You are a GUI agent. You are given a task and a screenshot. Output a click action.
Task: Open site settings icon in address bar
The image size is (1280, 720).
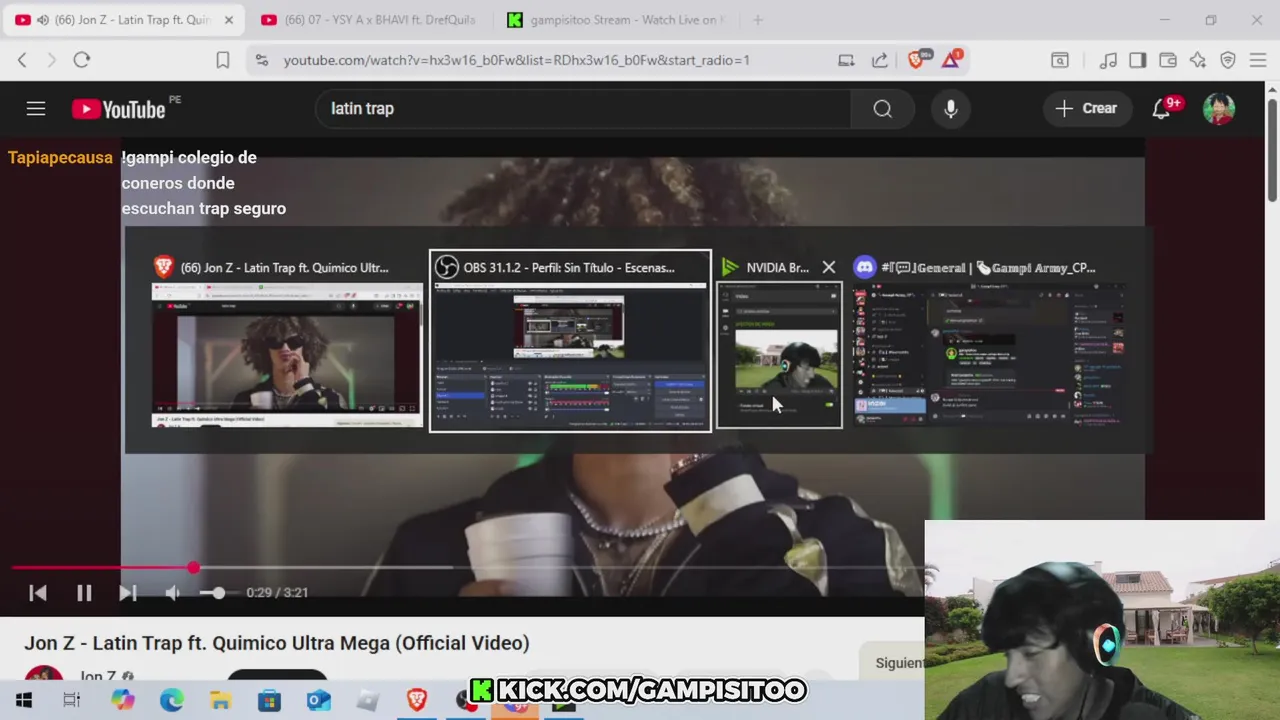262,60
